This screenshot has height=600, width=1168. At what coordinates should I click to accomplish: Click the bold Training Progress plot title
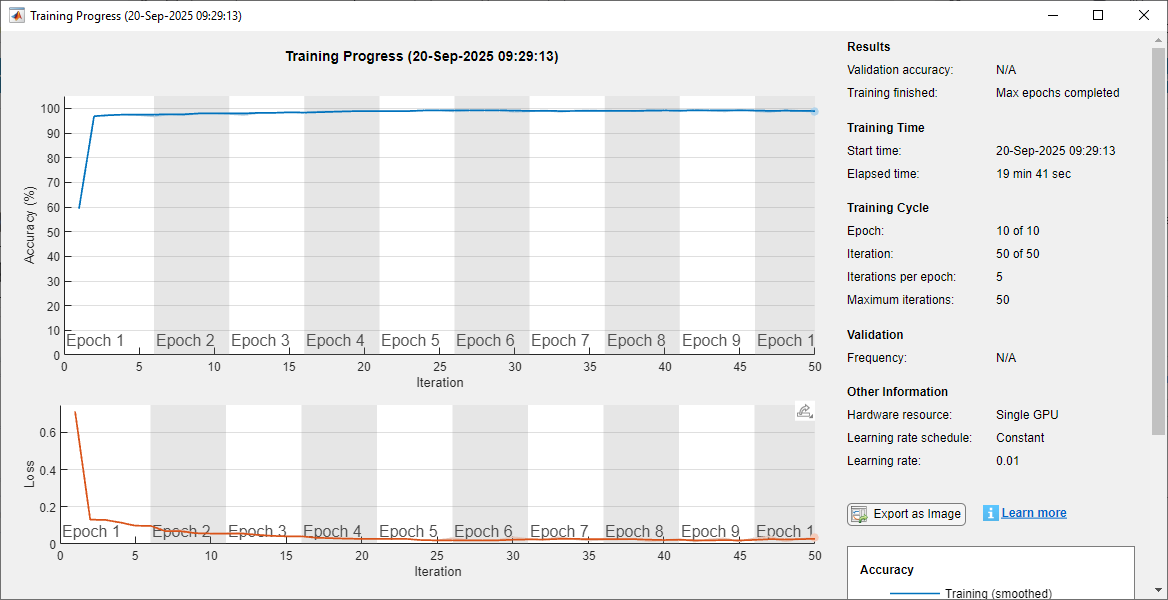pyautogui.click(x=422, y=57)
